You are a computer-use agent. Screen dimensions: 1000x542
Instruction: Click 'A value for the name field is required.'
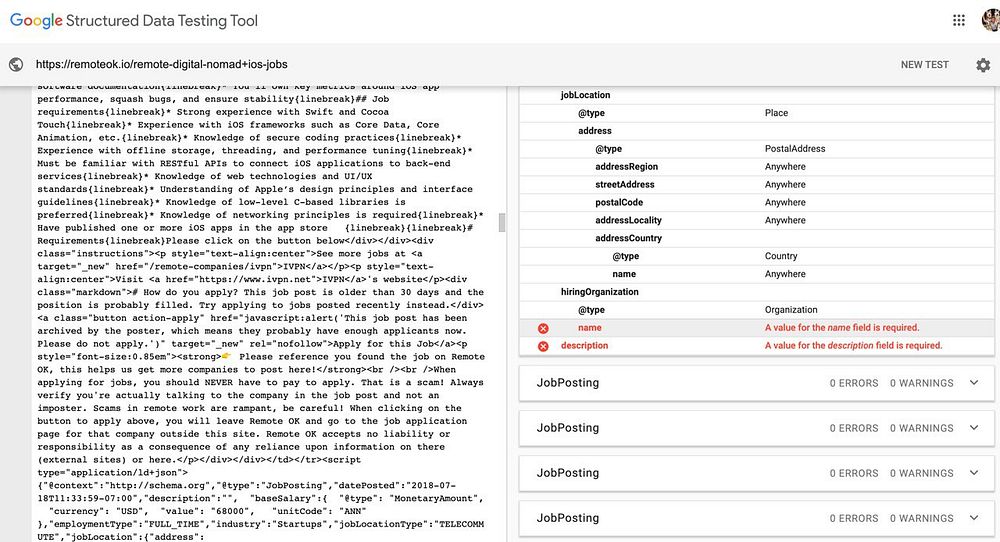(x=842, y=328)
